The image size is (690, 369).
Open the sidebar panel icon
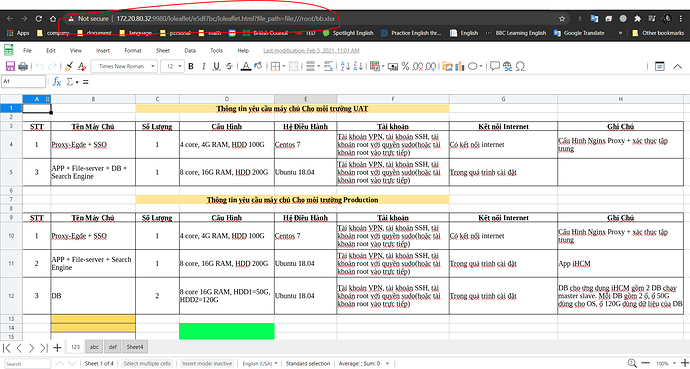point(660,66)
